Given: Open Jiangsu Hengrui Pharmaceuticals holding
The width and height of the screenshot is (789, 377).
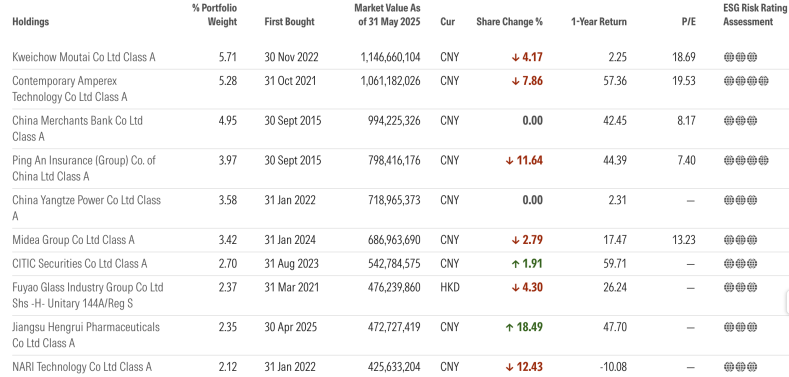Looking at the screenshot, I should [x=86, y=335].
